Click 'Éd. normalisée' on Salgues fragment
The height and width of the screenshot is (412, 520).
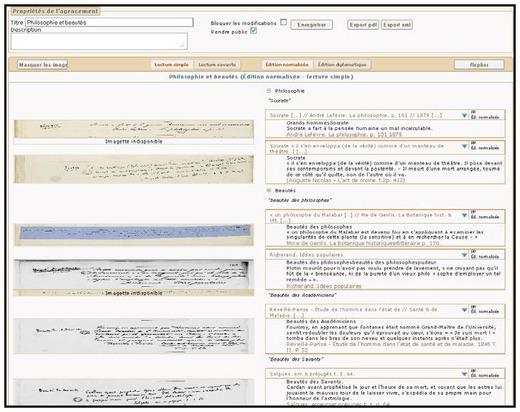[x=485, y=376]
